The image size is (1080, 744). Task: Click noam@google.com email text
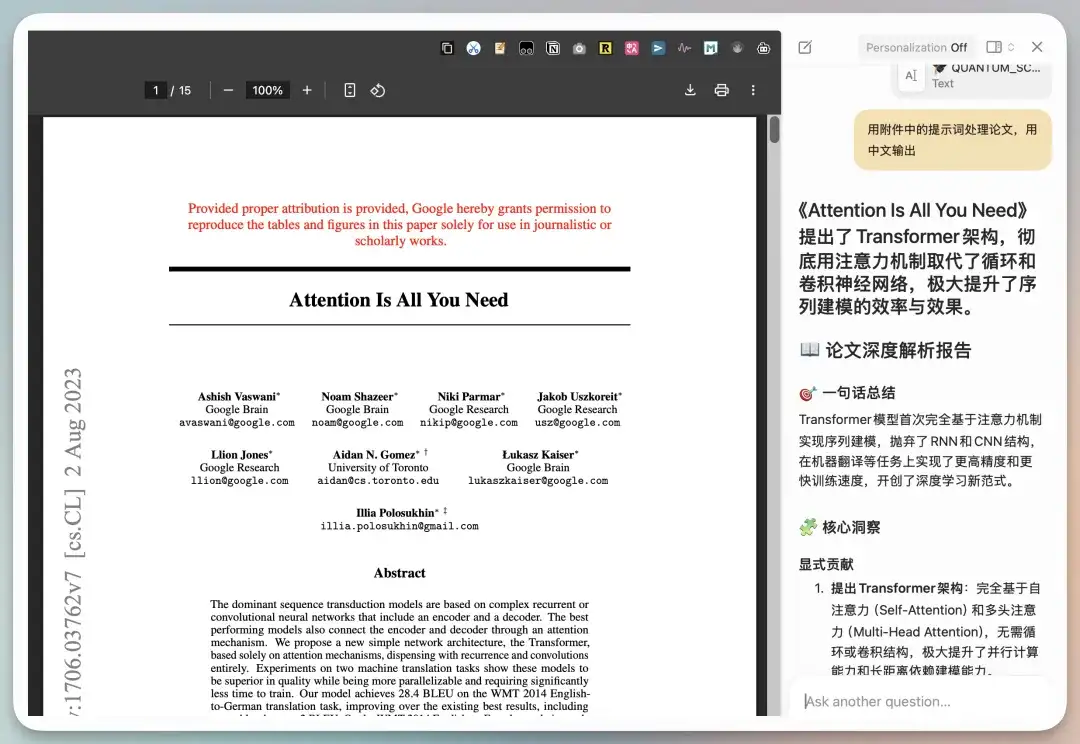(x=357, y=423)
